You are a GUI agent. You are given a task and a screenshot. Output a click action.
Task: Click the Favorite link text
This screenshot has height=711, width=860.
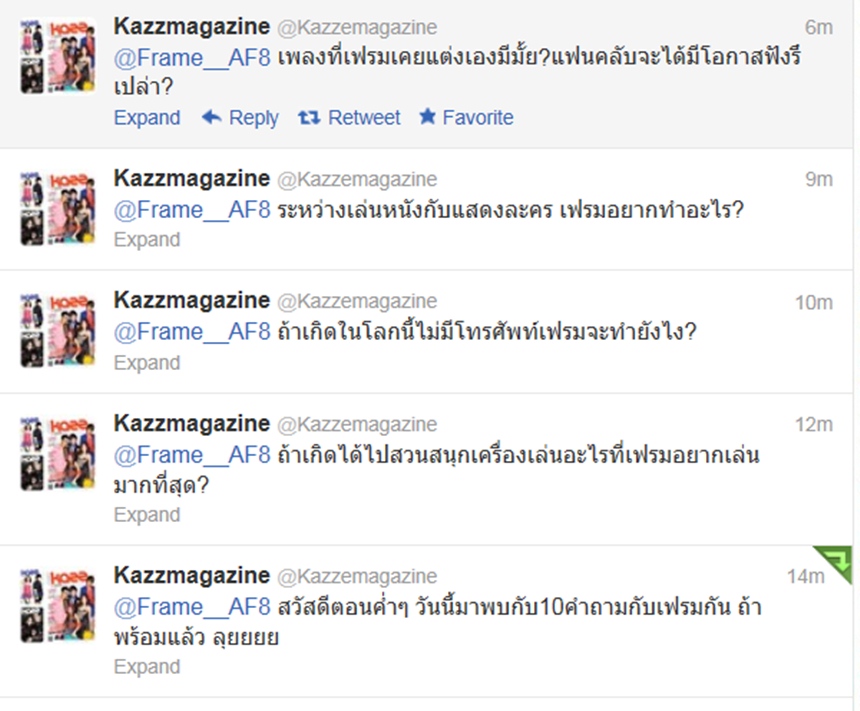pos(478,117)
